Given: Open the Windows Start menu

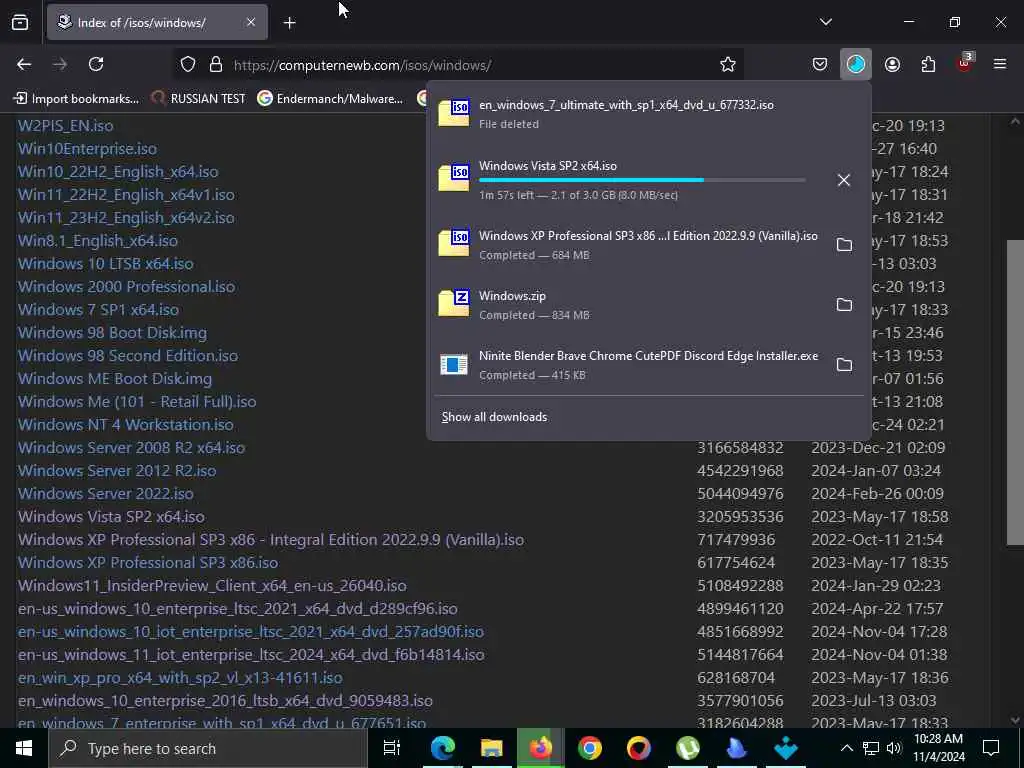Looking at the screenshot, I should click(24, 748).
